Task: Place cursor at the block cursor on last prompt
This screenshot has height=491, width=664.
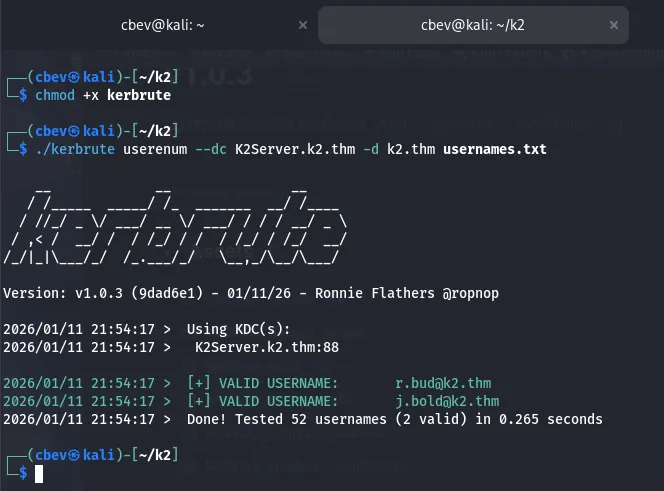Action: tap(39, 473)
